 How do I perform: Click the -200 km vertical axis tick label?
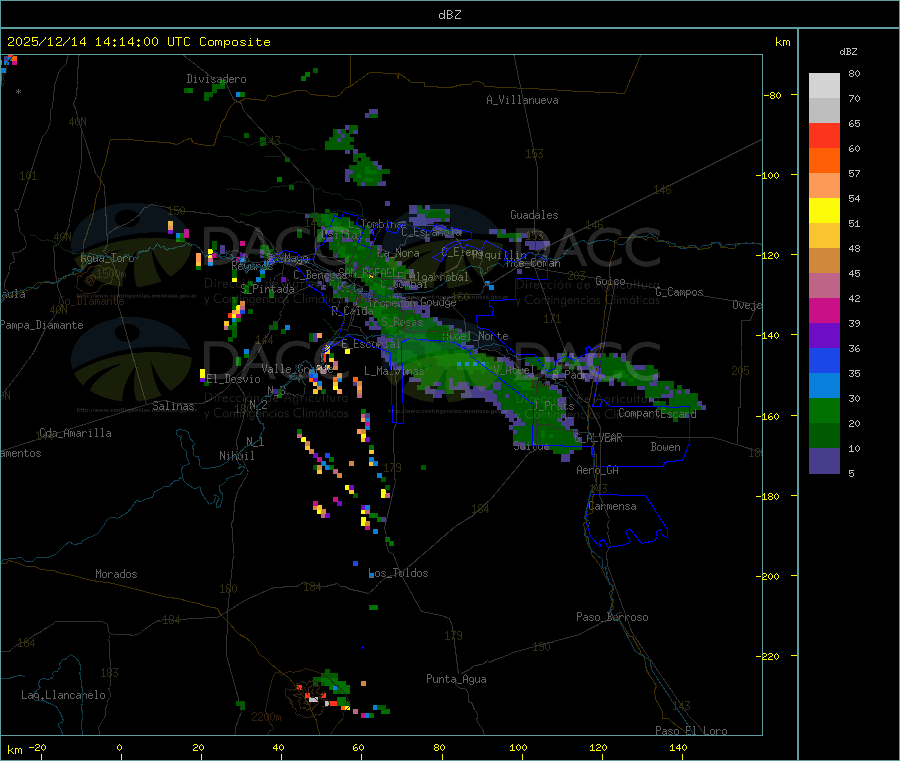tap(767, 576)
